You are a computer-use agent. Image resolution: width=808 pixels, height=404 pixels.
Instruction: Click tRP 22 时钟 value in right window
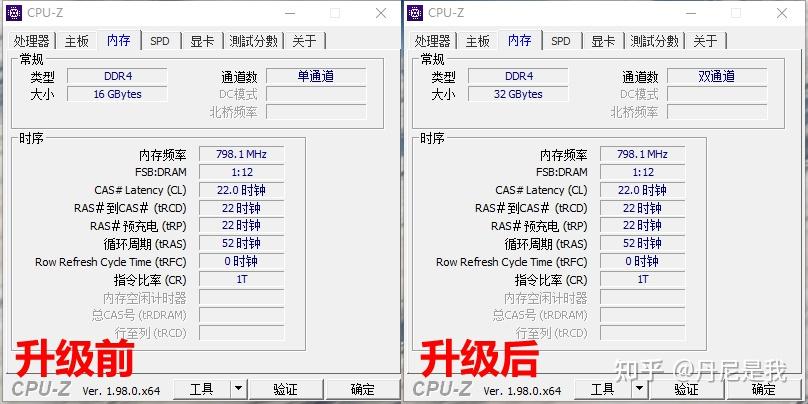(643, 226)
